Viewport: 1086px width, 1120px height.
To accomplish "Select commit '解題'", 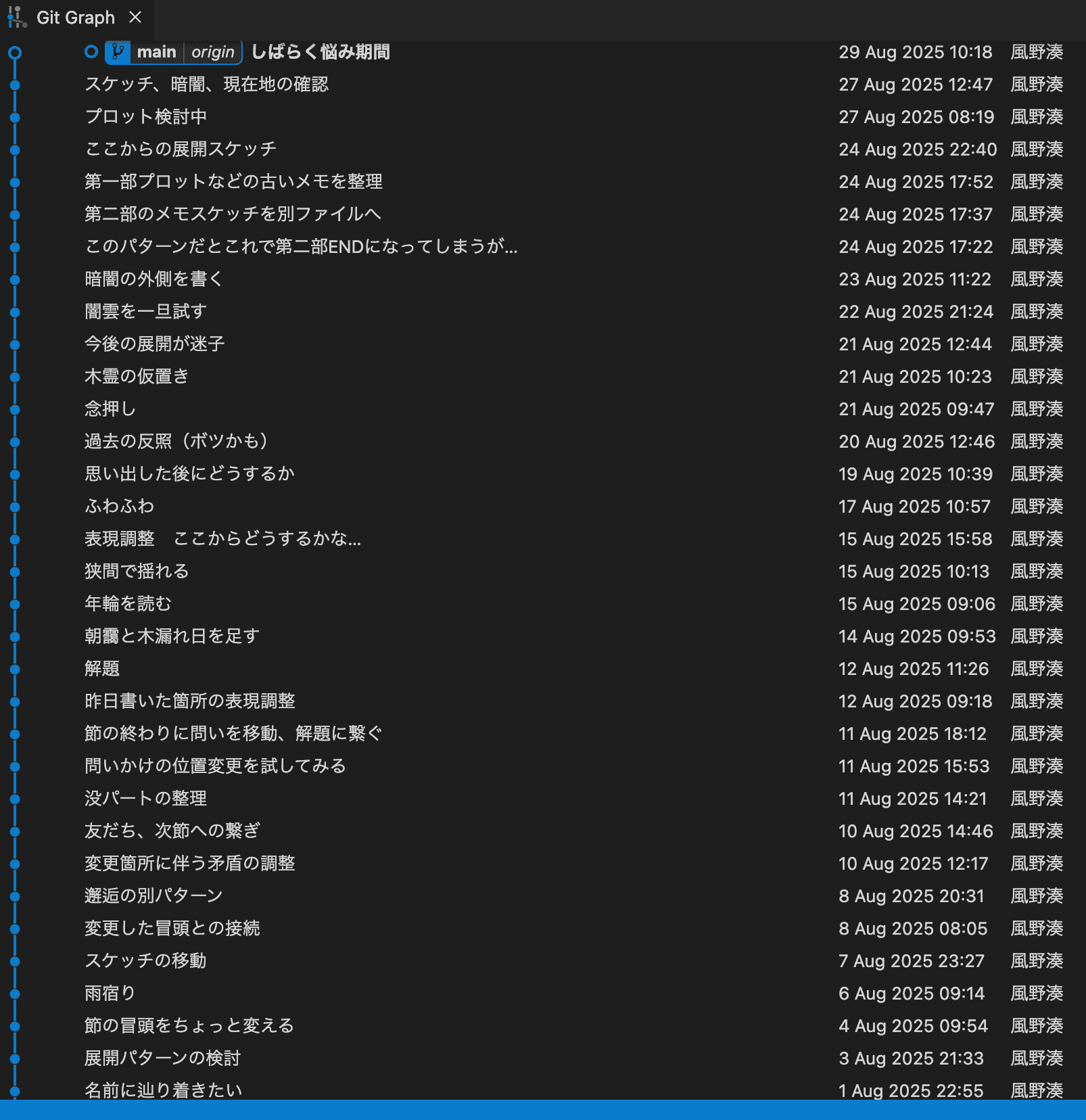I will [x=102, y=669].
